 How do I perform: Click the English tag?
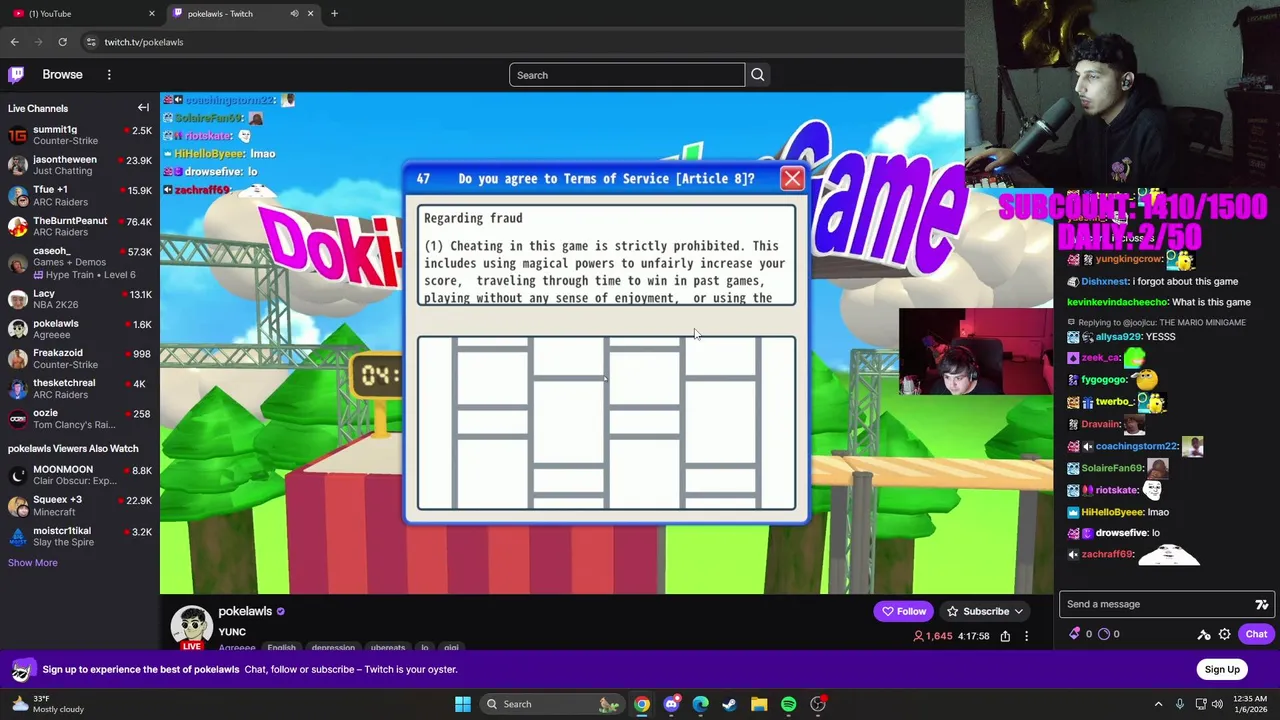pyautogui.click(x=281, y=648)
